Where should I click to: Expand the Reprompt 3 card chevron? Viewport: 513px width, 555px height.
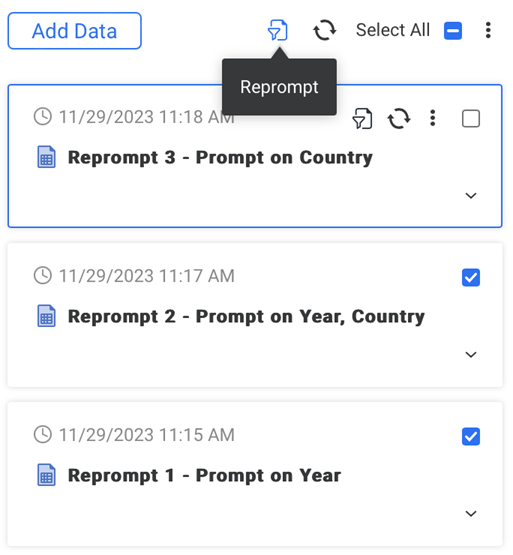471,195
